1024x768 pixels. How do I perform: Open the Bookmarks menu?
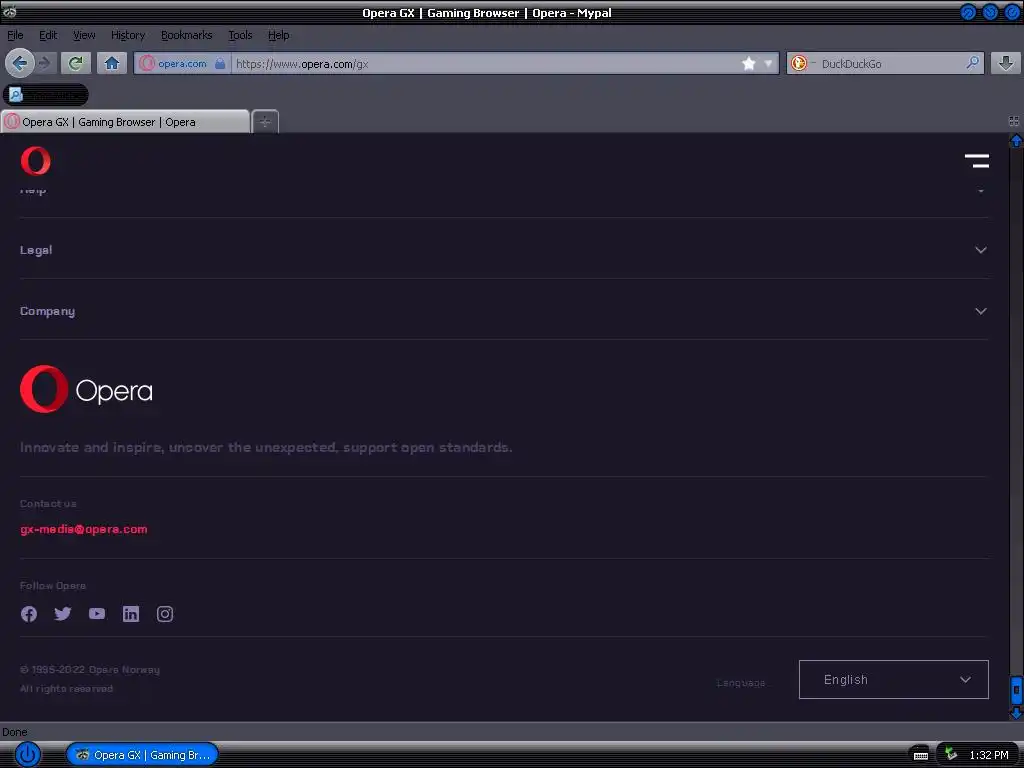[187, 35]
